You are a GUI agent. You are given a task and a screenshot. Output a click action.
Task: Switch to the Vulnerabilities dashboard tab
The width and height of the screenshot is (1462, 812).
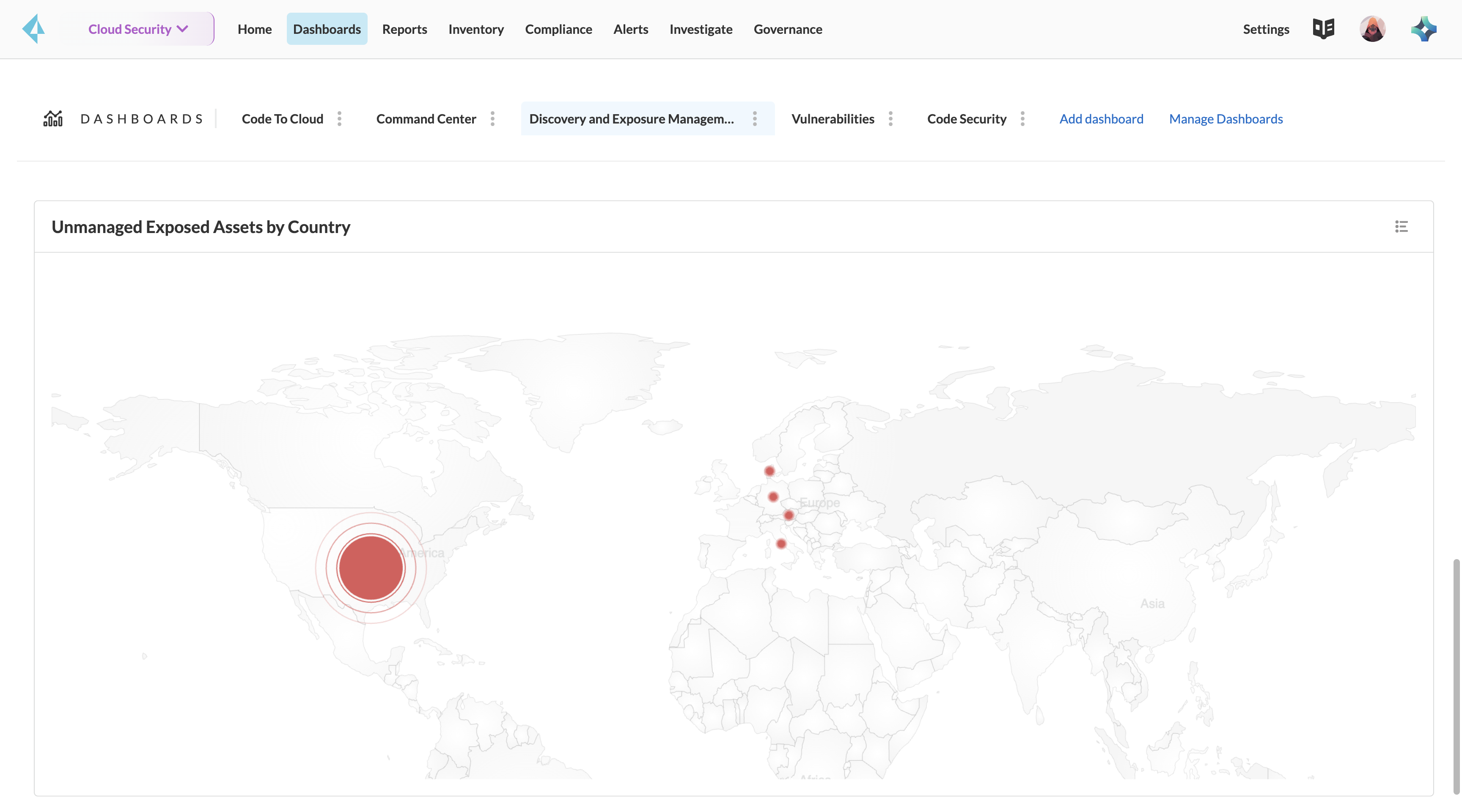(x=832, y=118)
